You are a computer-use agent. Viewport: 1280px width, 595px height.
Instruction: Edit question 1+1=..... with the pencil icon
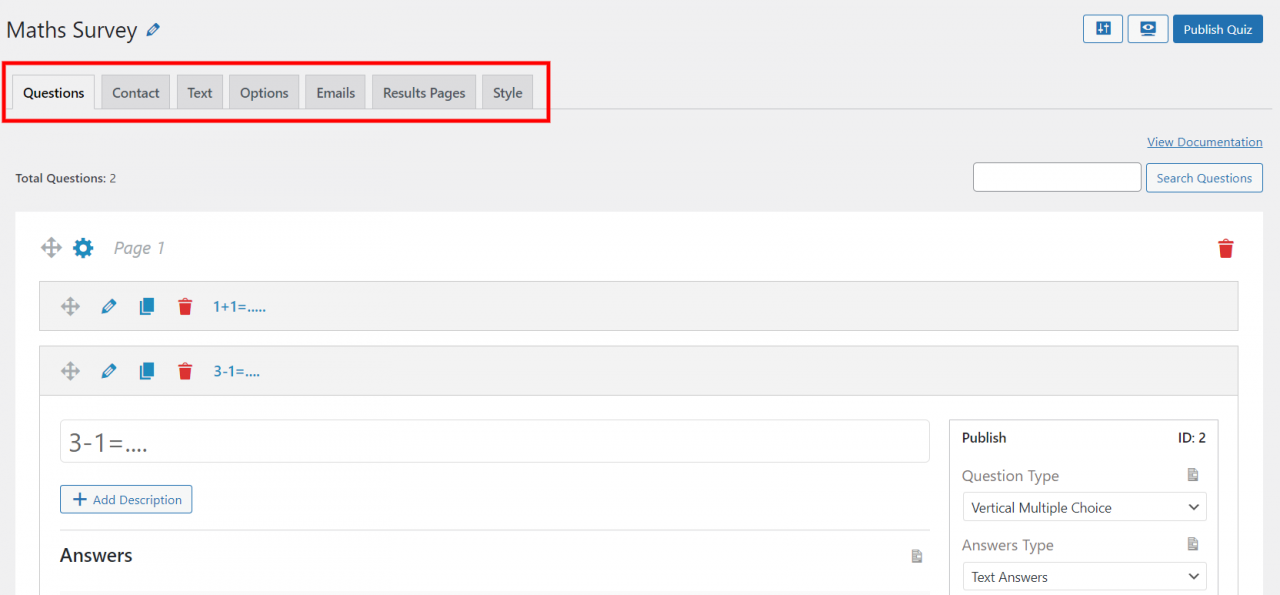point(109,306)
